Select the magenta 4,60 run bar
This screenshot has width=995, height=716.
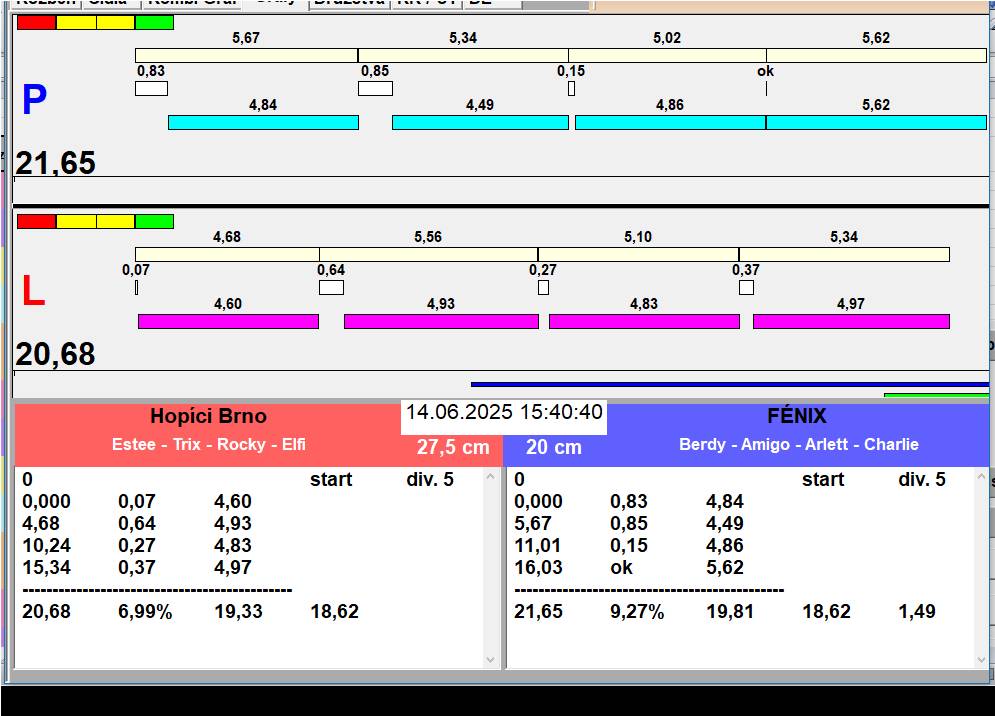coord(228,321)
